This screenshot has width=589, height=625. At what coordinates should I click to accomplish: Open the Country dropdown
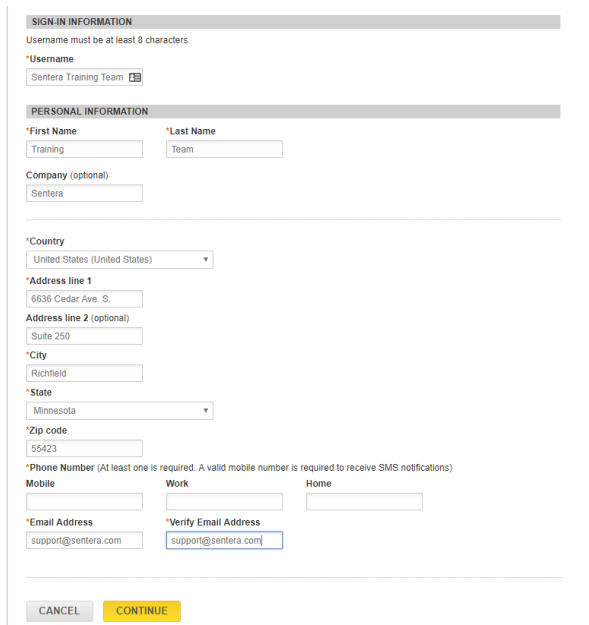[120, 259]
